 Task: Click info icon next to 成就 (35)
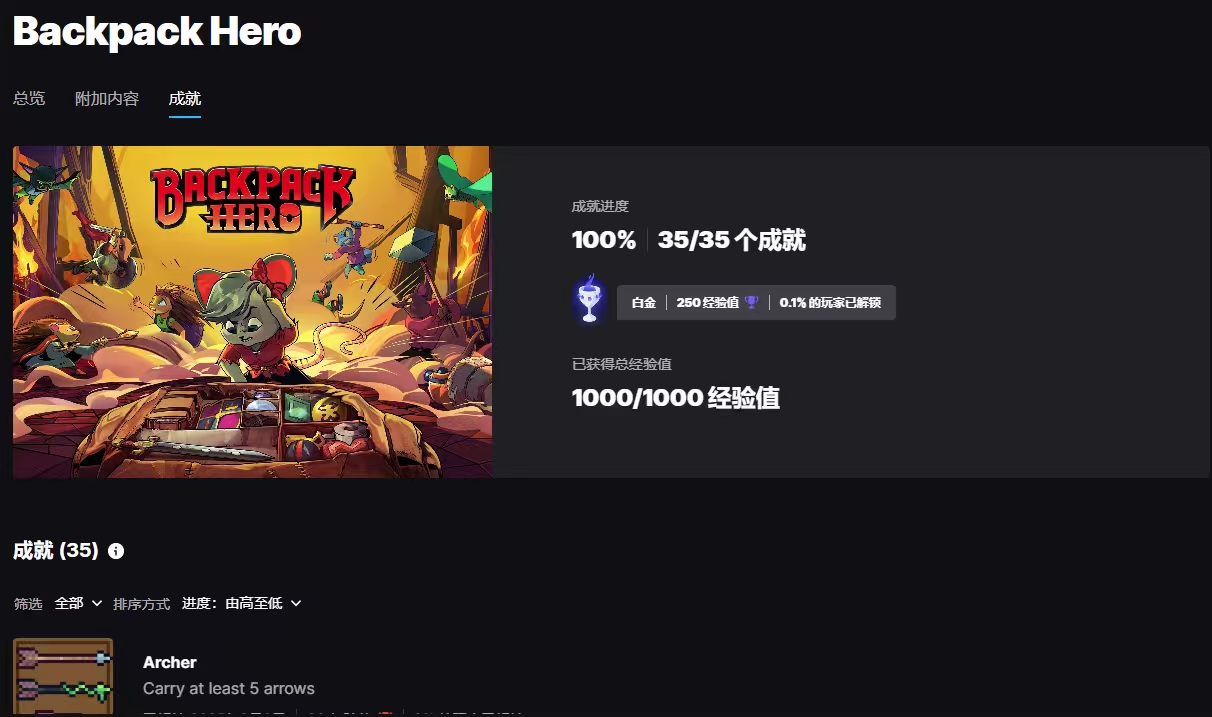coord(116,551)
